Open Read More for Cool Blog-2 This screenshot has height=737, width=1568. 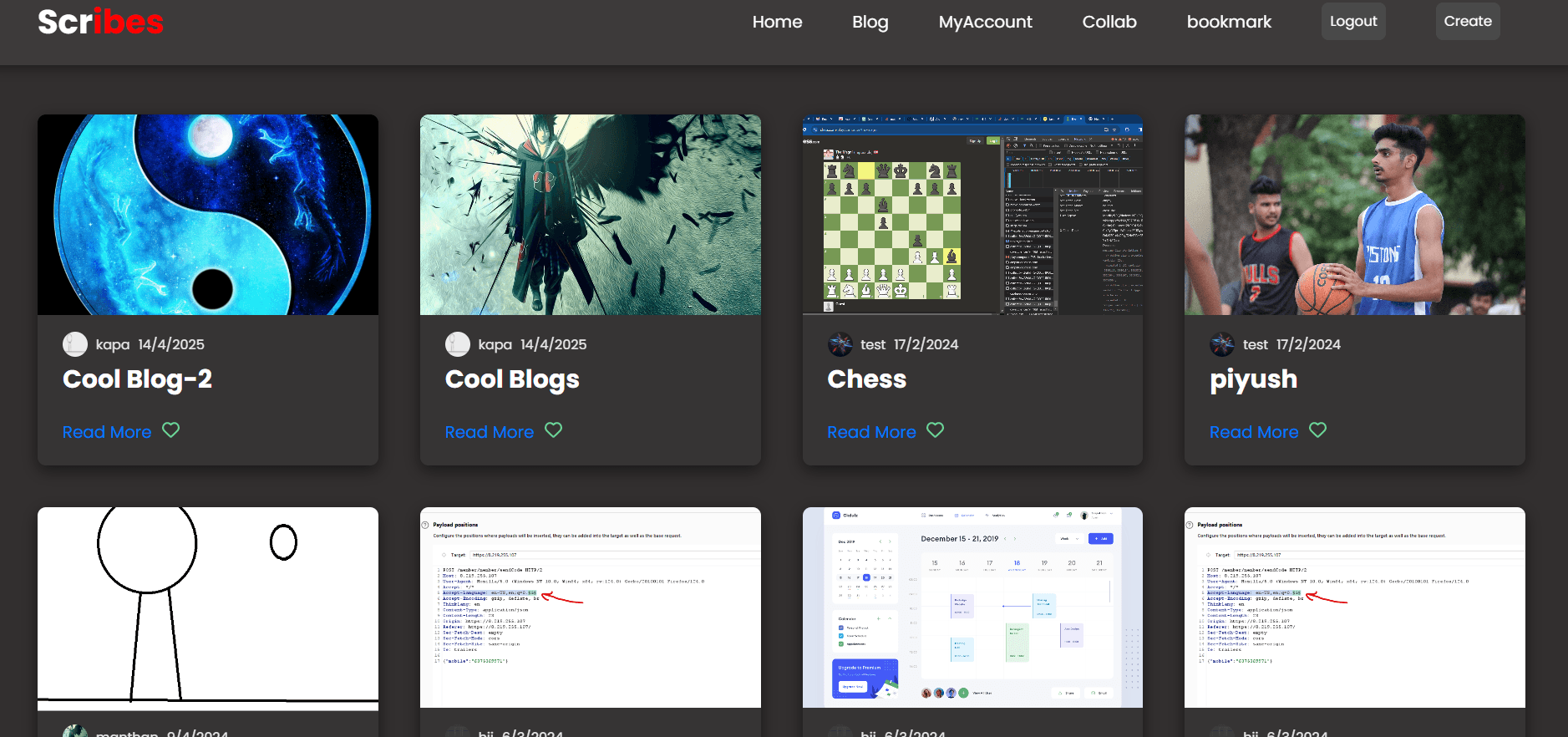tap(107, 432)
